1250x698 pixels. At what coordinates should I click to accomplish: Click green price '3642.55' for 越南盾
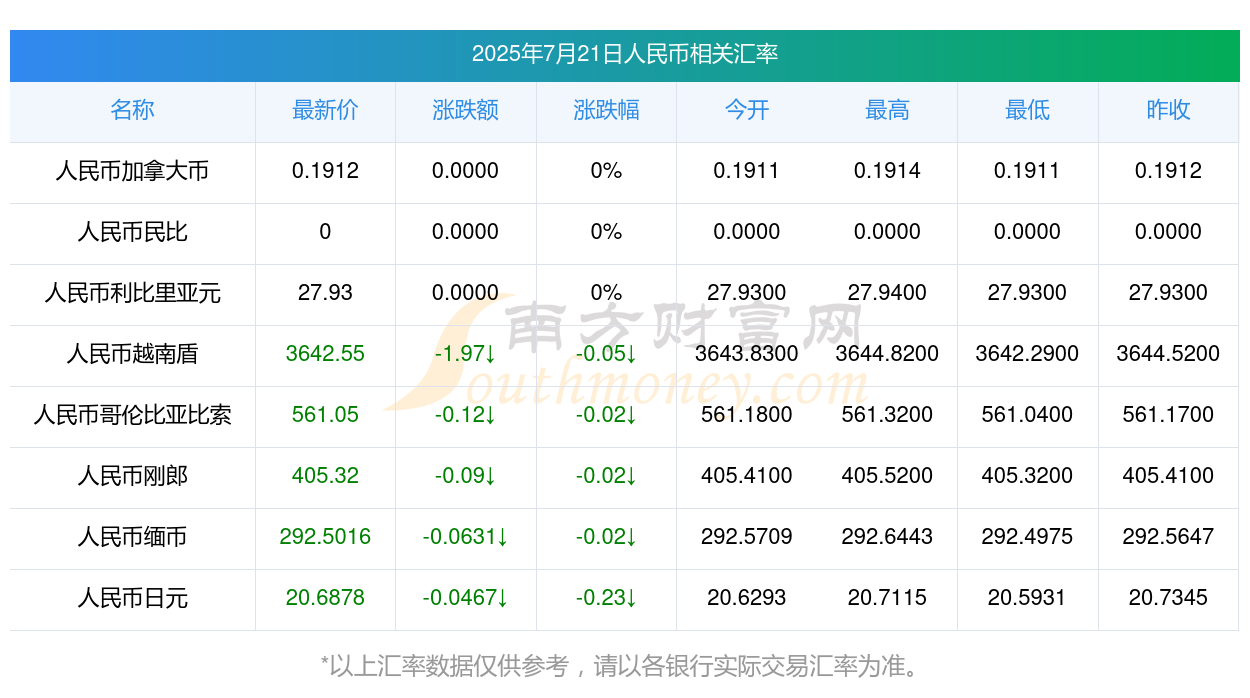325,354
